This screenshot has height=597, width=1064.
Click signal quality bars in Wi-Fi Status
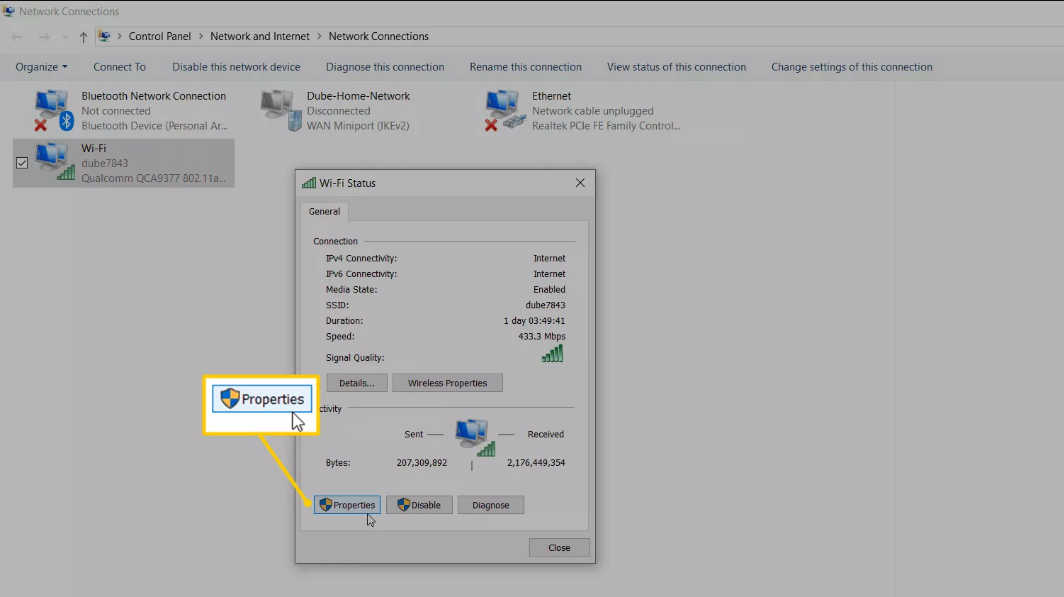pyautogui.click(x=552, y=354)
